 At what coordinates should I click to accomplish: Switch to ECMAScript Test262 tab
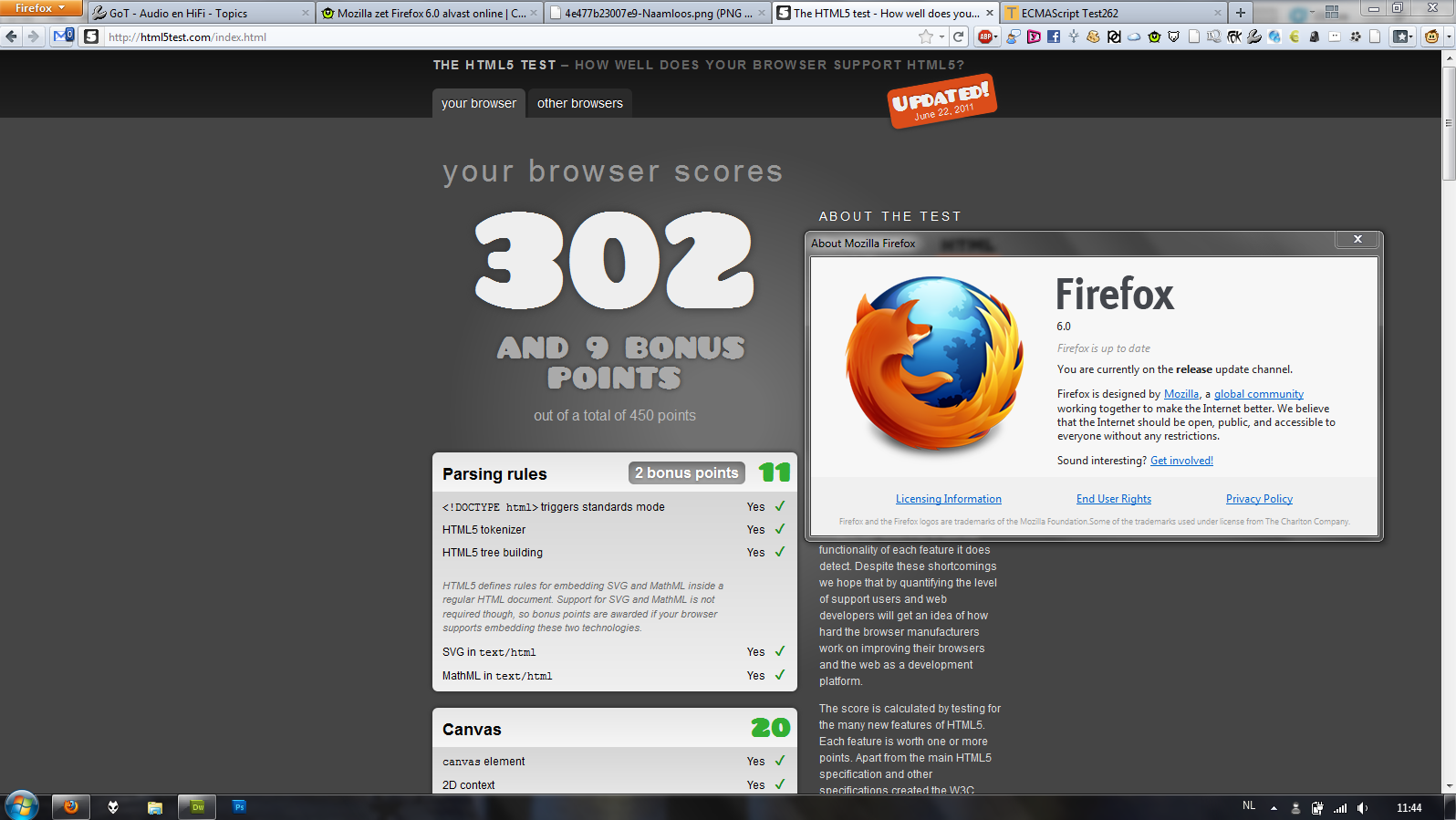click(x=1113, y=13)
